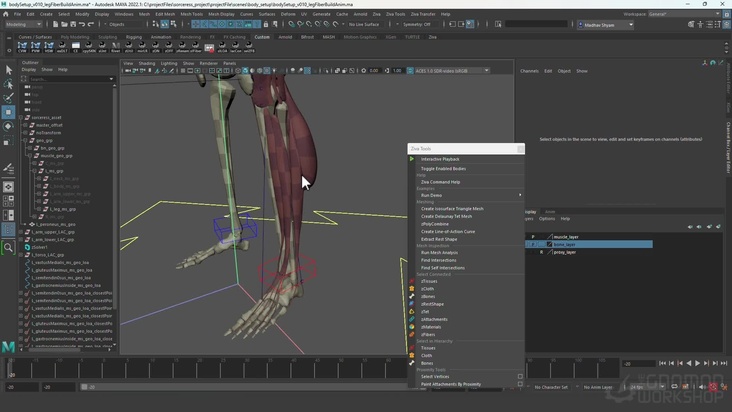Switch to the Arnold shelf tab
732x412 pixels.
coord(285,37)
